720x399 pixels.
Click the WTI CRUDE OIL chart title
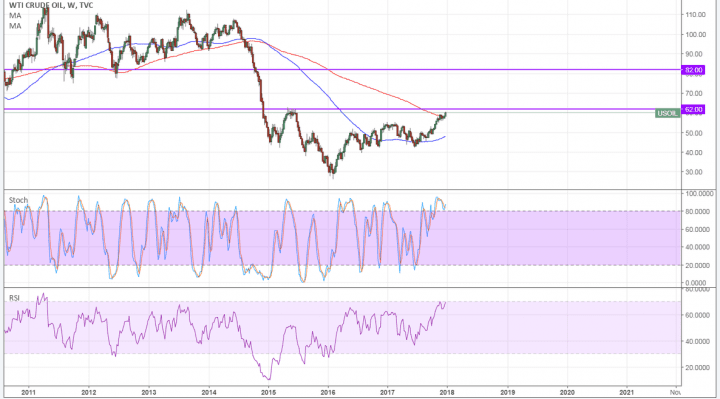[x=51, y=6]
